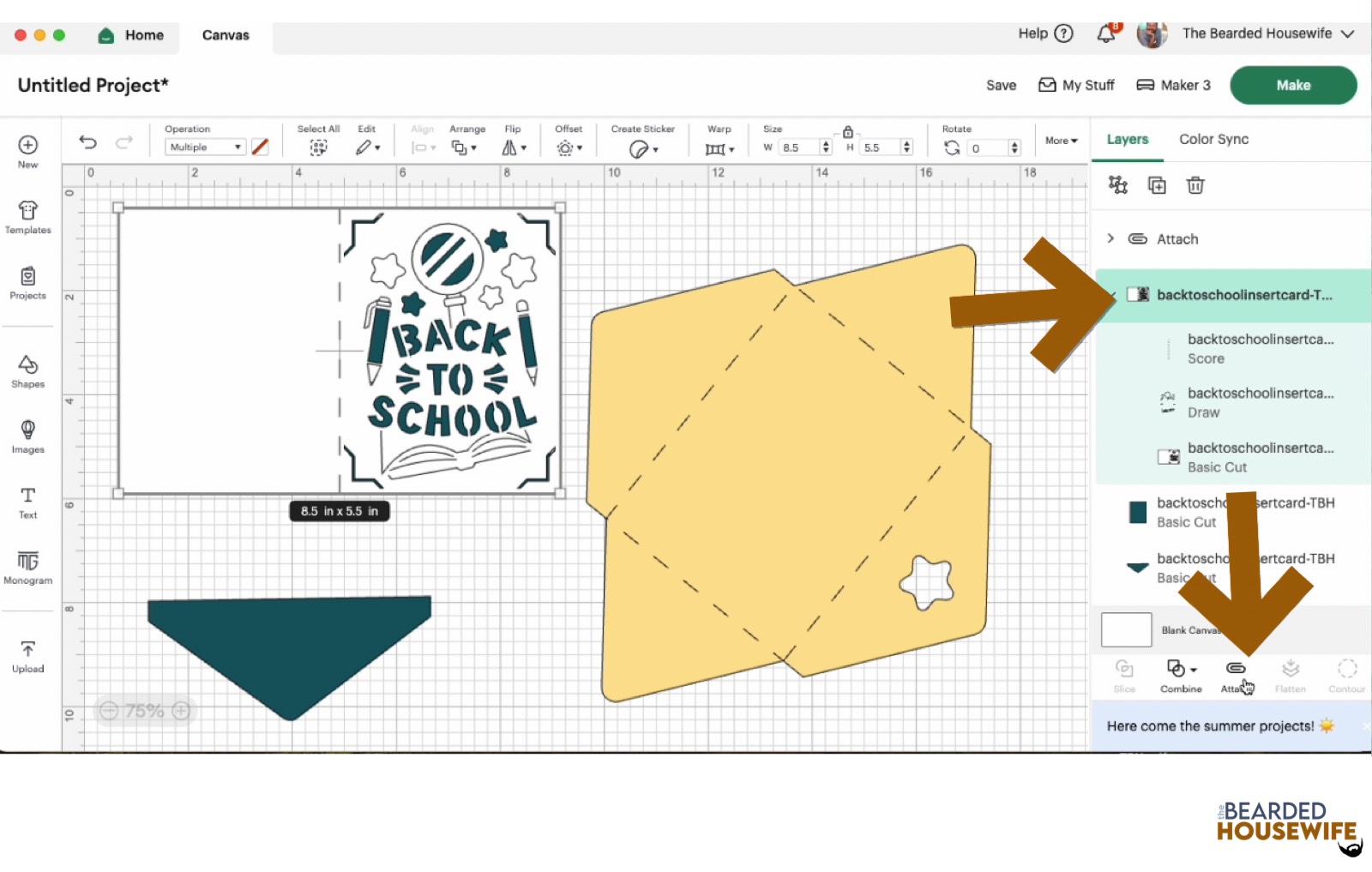Open the Operation dropdown

tap(205, 147)
